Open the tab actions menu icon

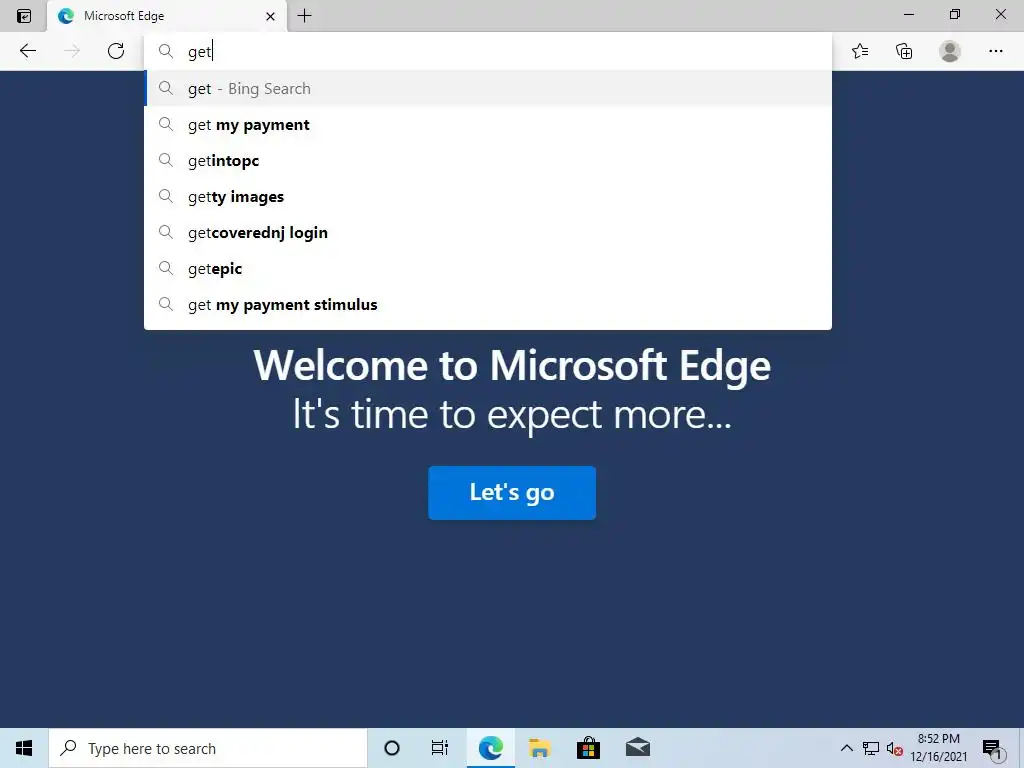tap(24, 16)
